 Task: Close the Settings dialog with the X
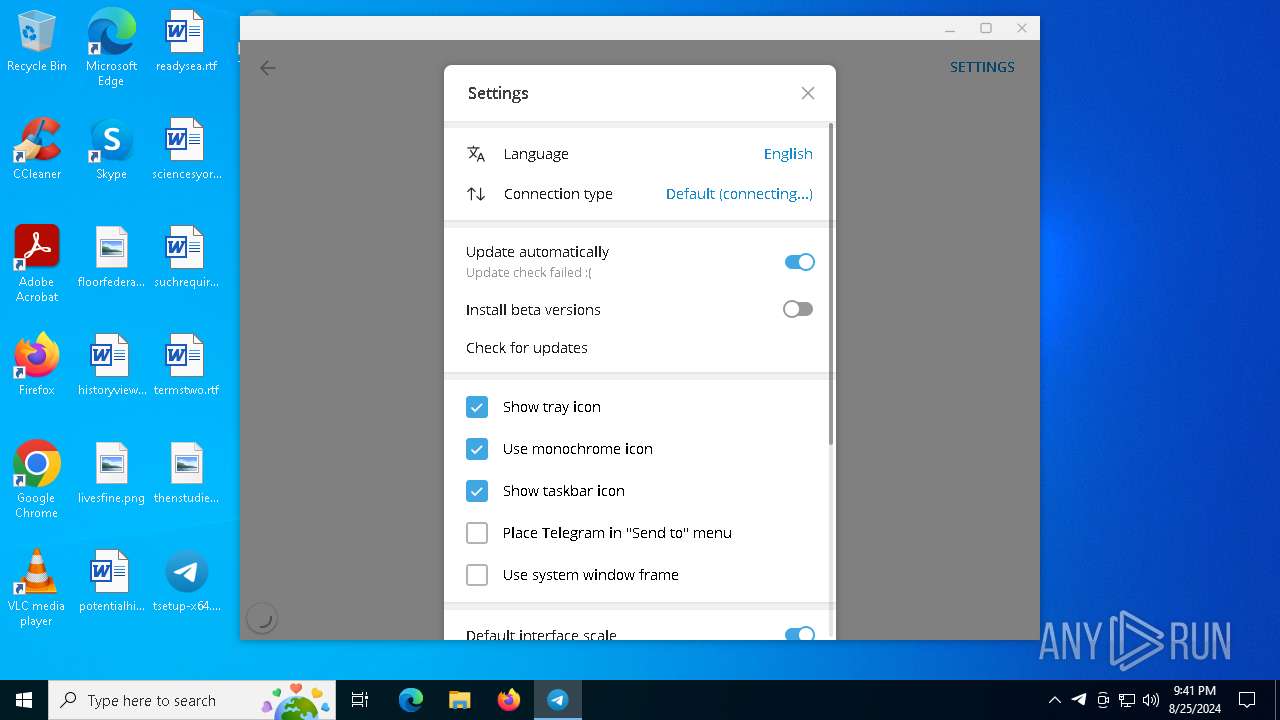(x=808, y=93)
